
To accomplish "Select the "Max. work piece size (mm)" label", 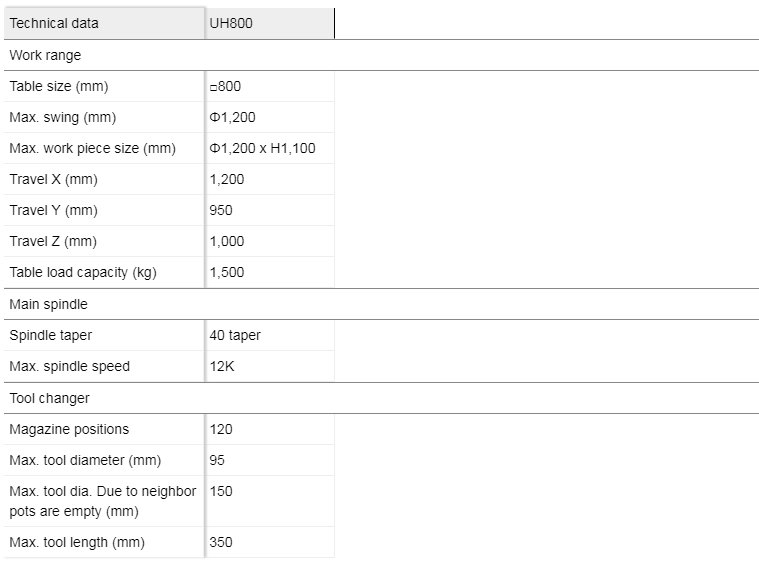I will point(92,148).
